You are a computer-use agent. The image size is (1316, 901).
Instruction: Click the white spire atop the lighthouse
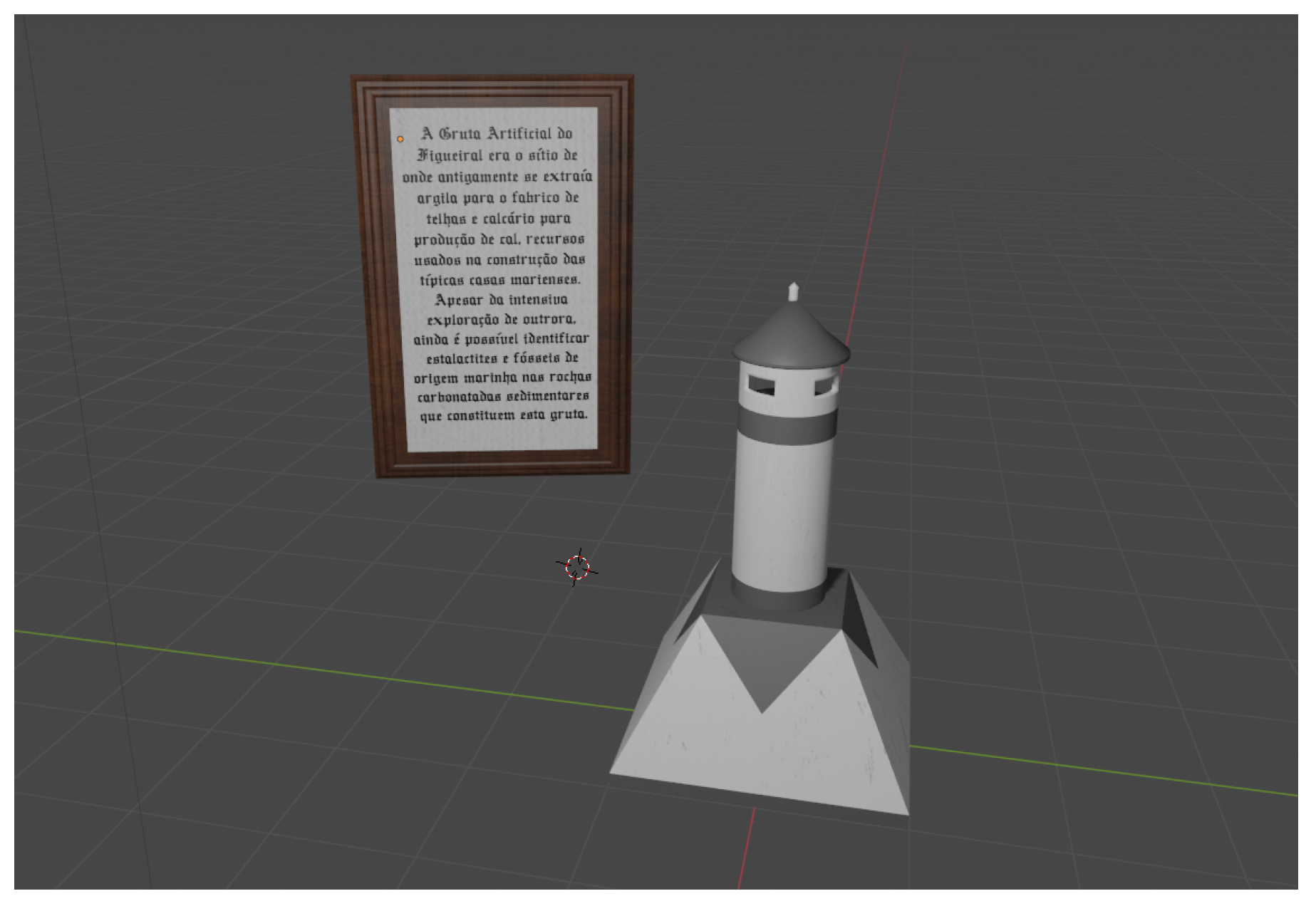point(793,292)
